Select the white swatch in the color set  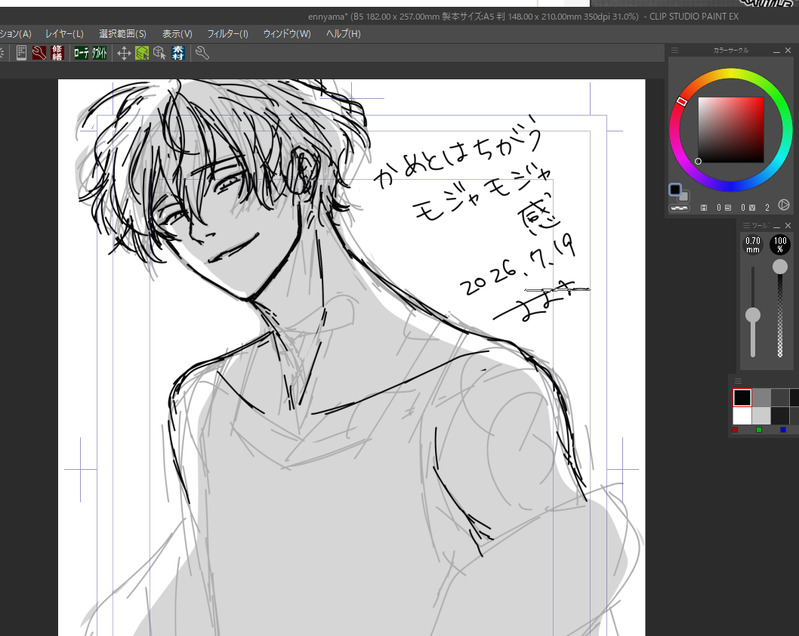pos(742,415)
